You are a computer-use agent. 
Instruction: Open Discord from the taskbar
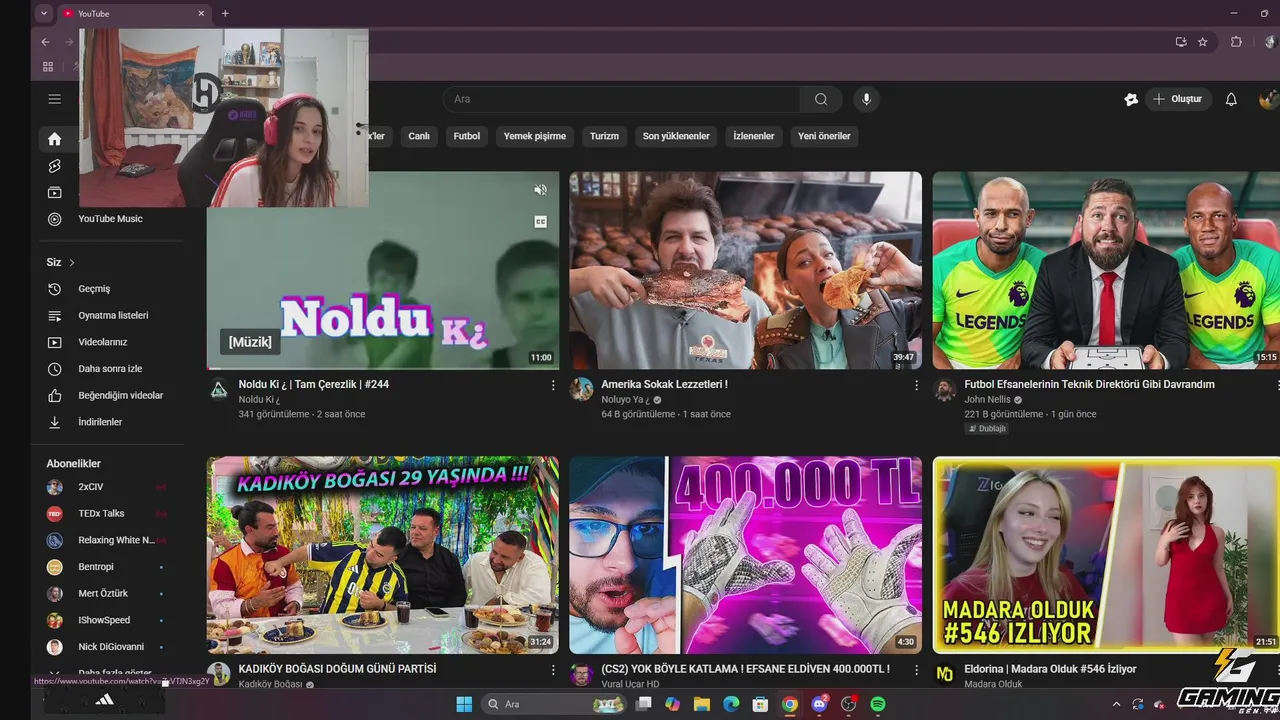(x=819, y=704)
